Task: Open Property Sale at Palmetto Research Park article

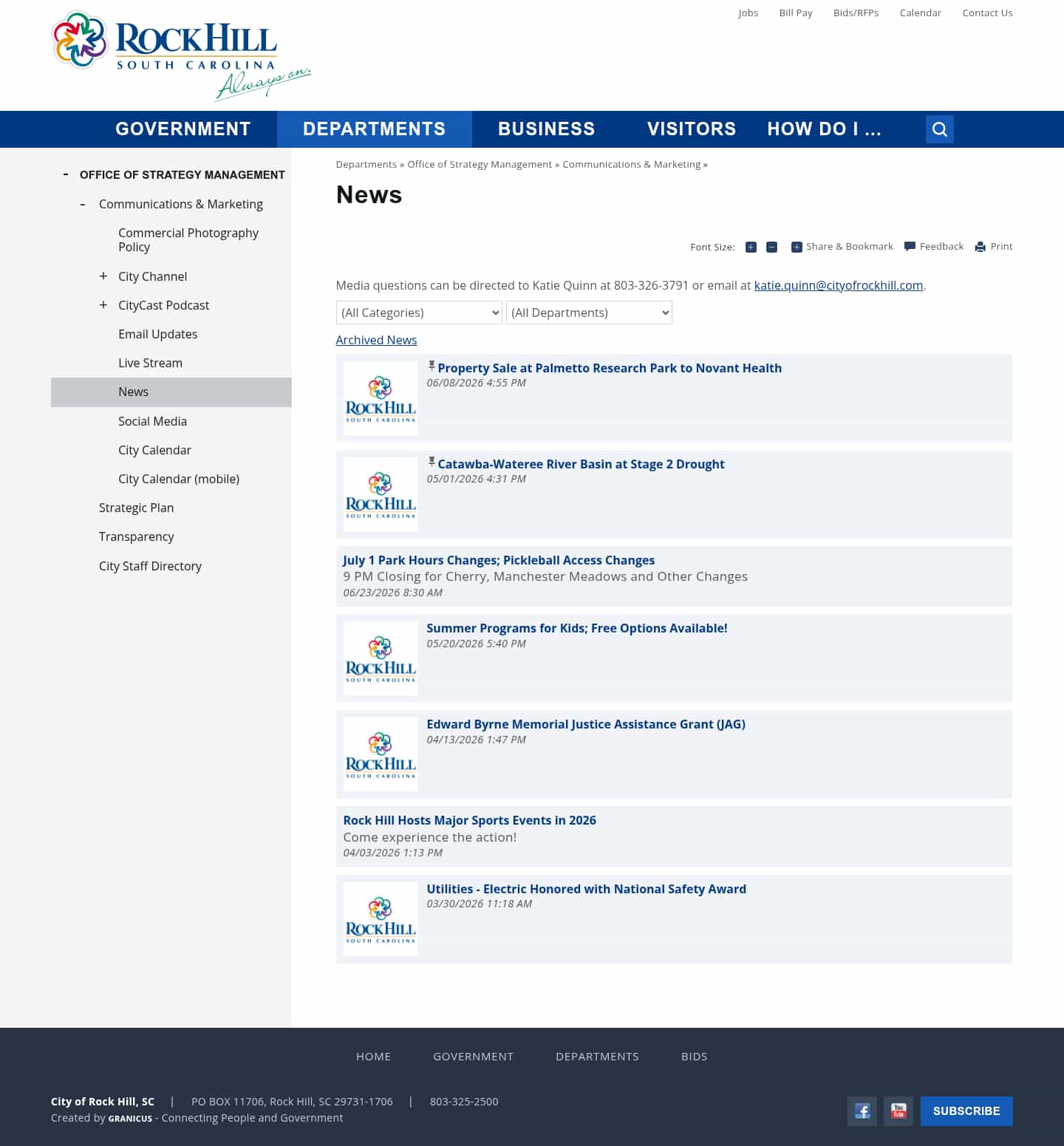Action: [x=610, y=368]
